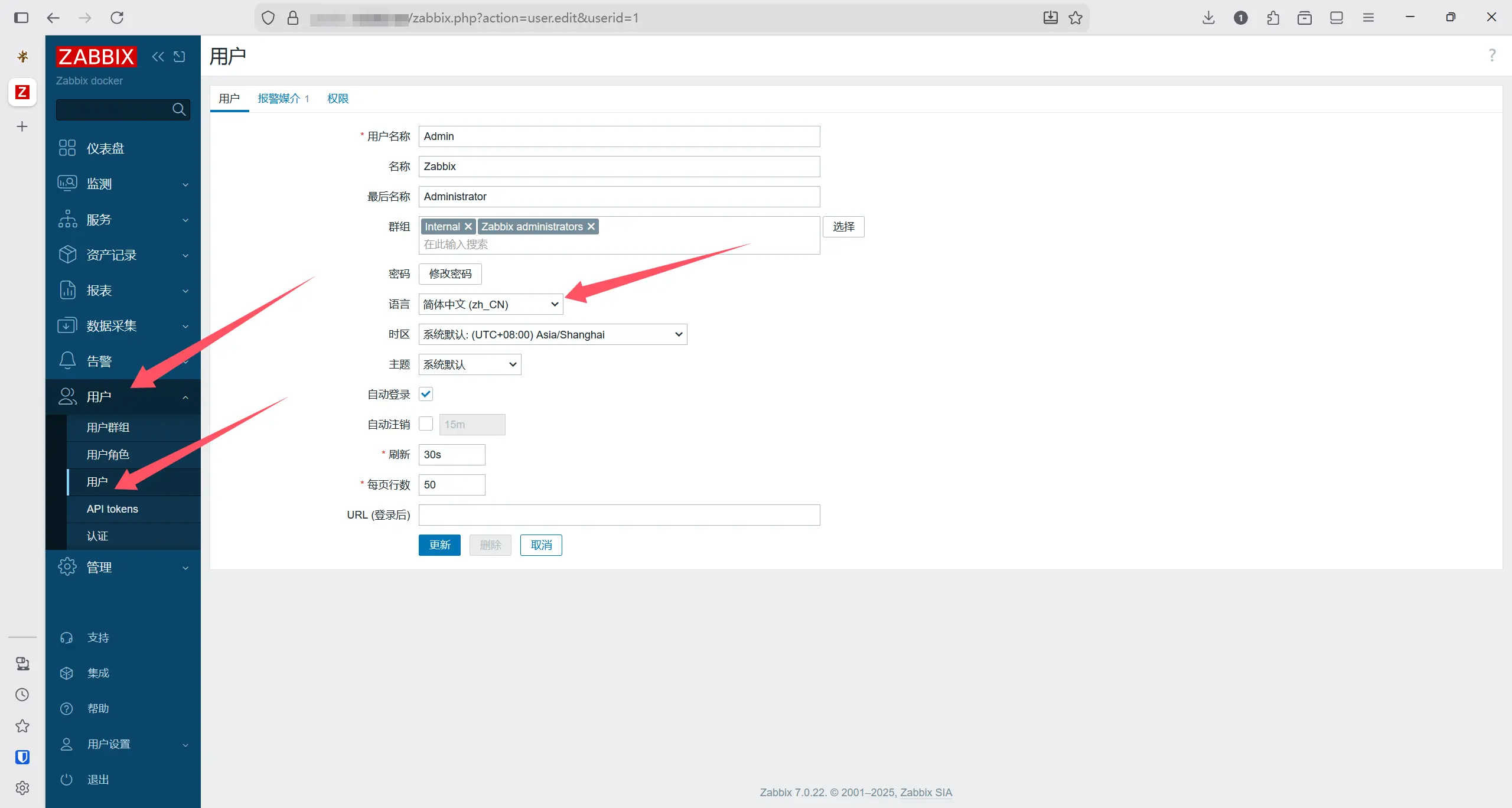Open the 主题 theme dropdown
This screenshot has width=1512, height=808.
click(x=470, y=364)
